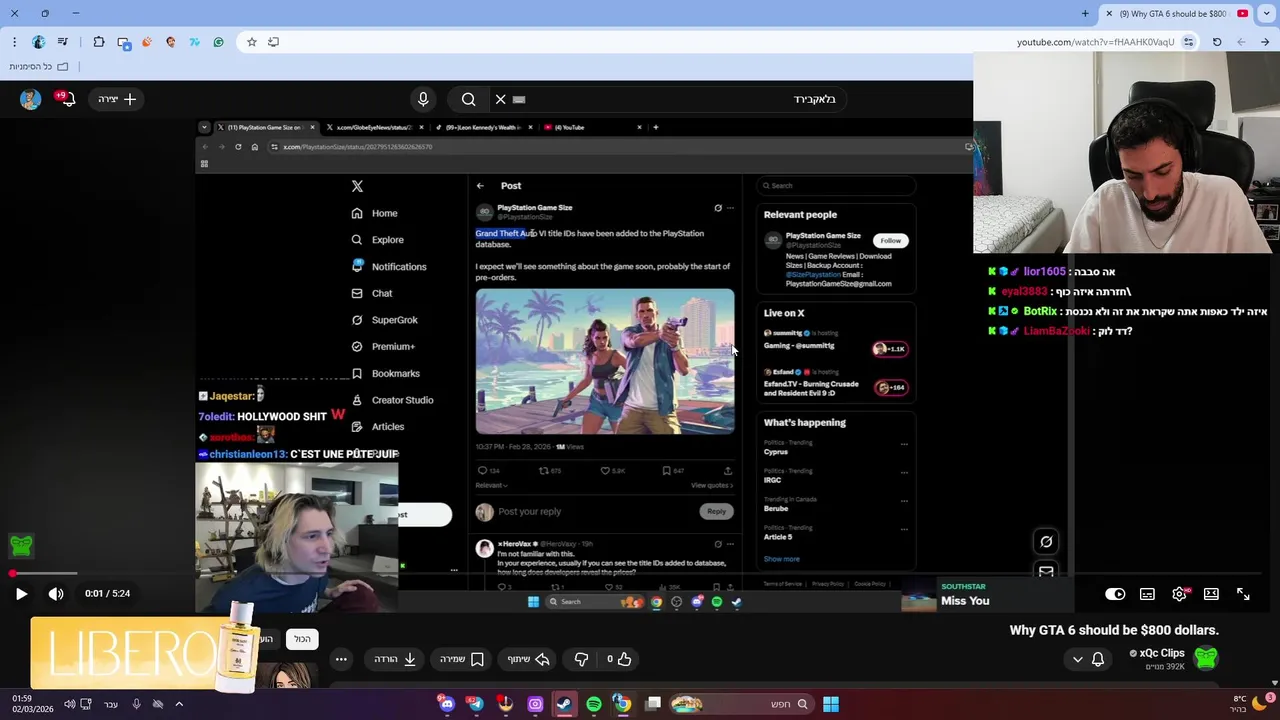Viewport: 1280px width, 720px height.
Task: Clear the search box with the X
Action: click(500, 99)
